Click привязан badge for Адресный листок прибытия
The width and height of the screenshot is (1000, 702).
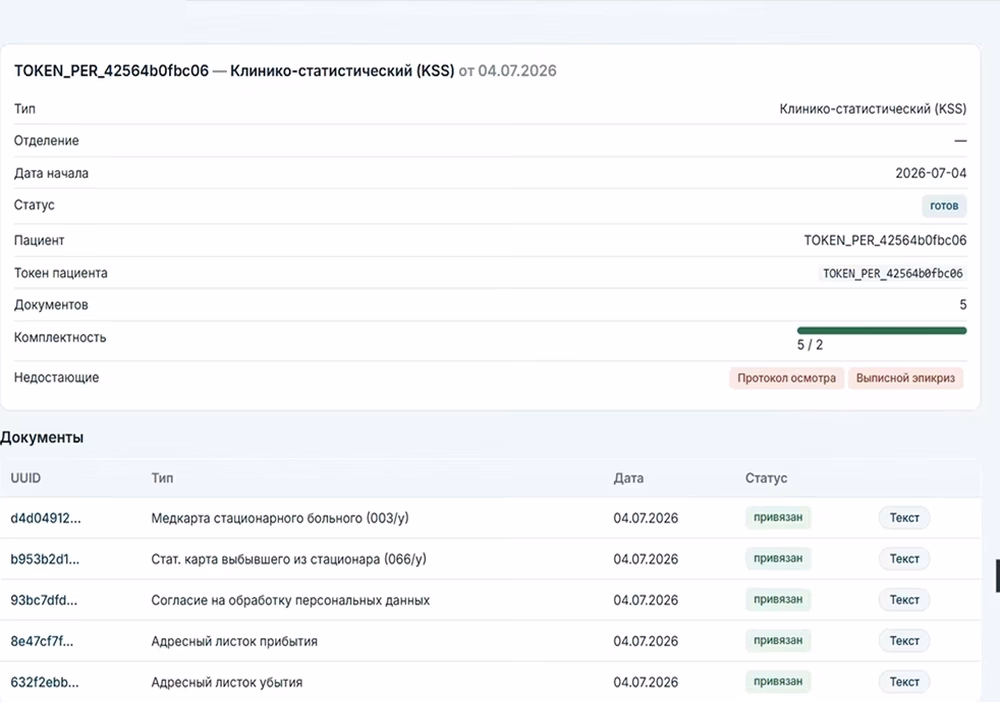pos(778,640)
